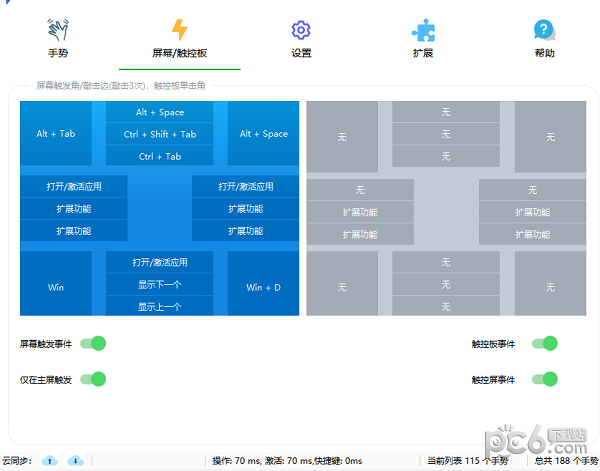Select the lightning bolt 屏幕/触控板 icon
Viewport: 600px width, 471px height.
179,30
